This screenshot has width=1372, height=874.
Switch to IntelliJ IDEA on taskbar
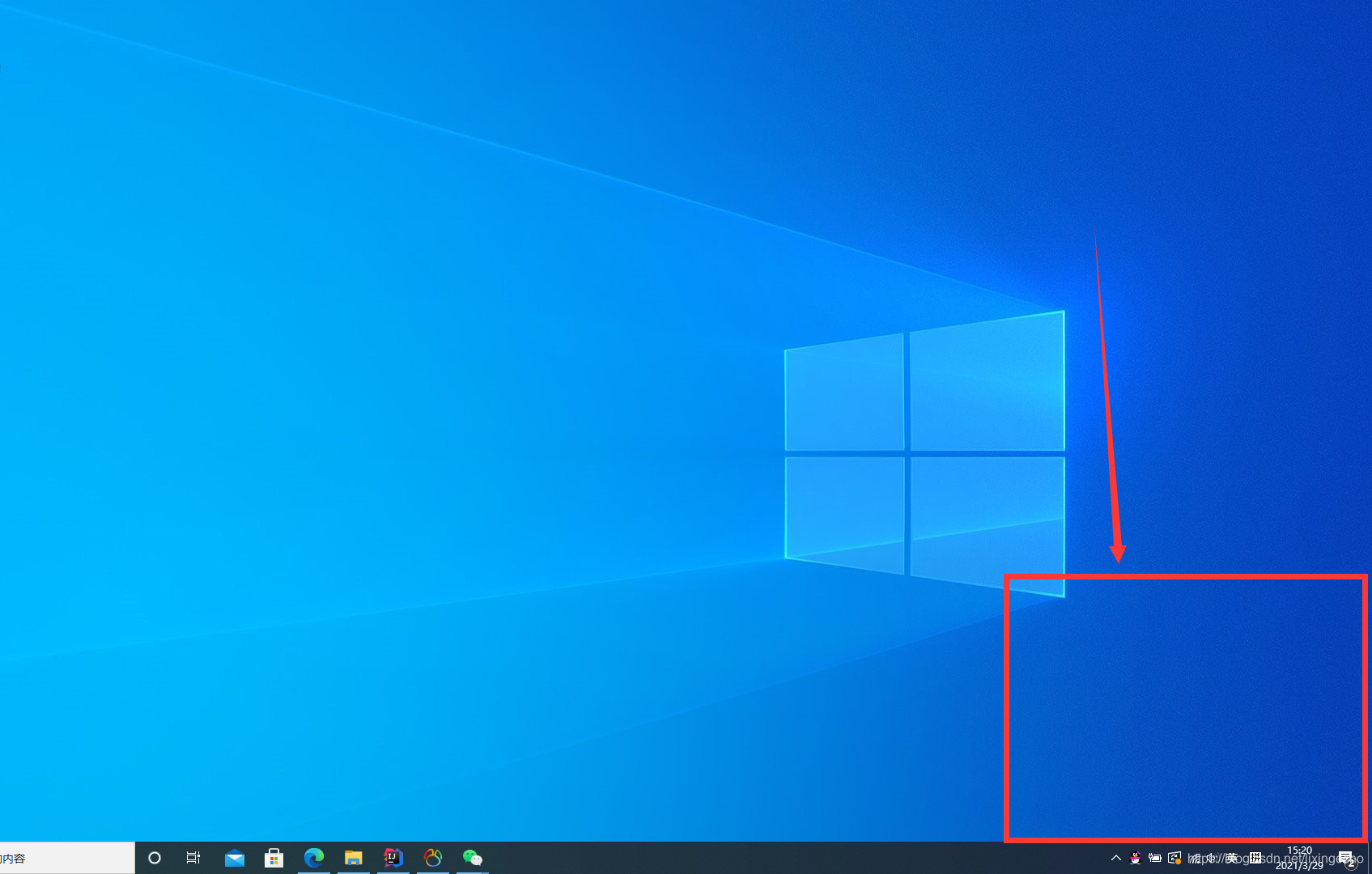pos(393,858)
